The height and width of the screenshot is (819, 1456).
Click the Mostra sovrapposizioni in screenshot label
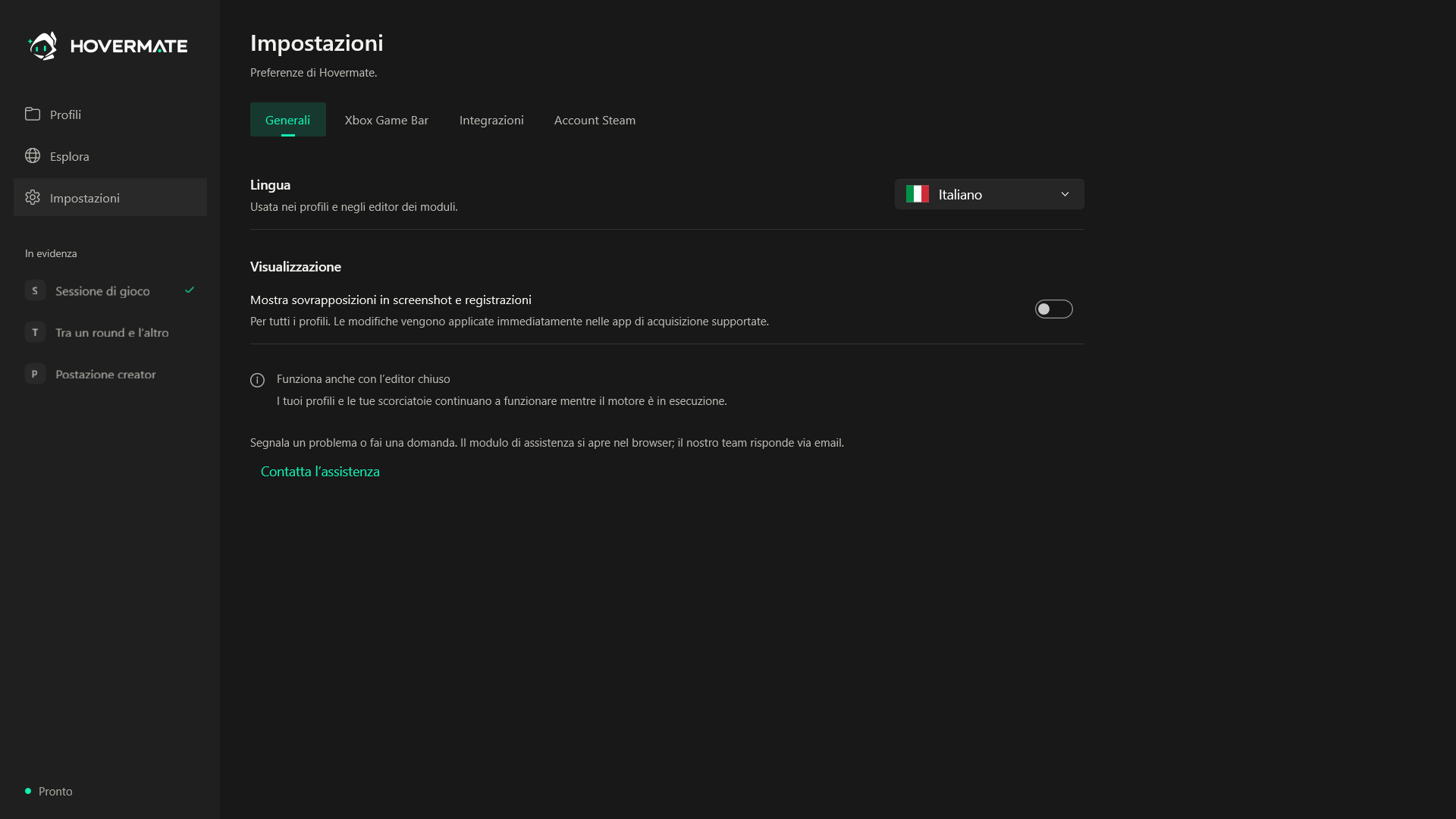pyautogui.click(x=391, y=300)
